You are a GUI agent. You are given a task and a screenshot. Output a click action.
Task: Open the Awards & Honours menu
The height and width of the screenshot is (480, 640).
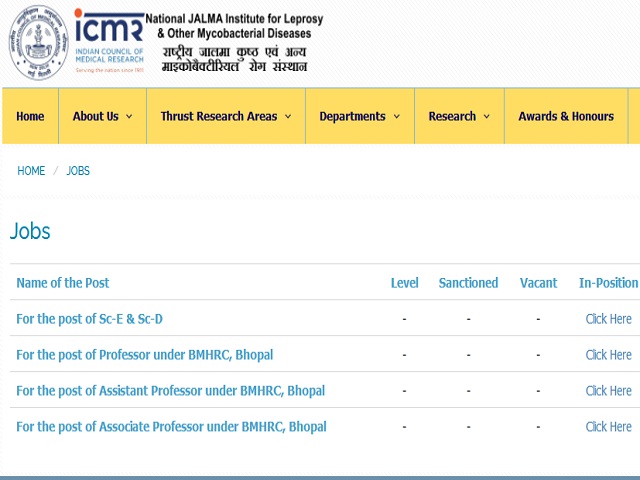click(566, 116)
